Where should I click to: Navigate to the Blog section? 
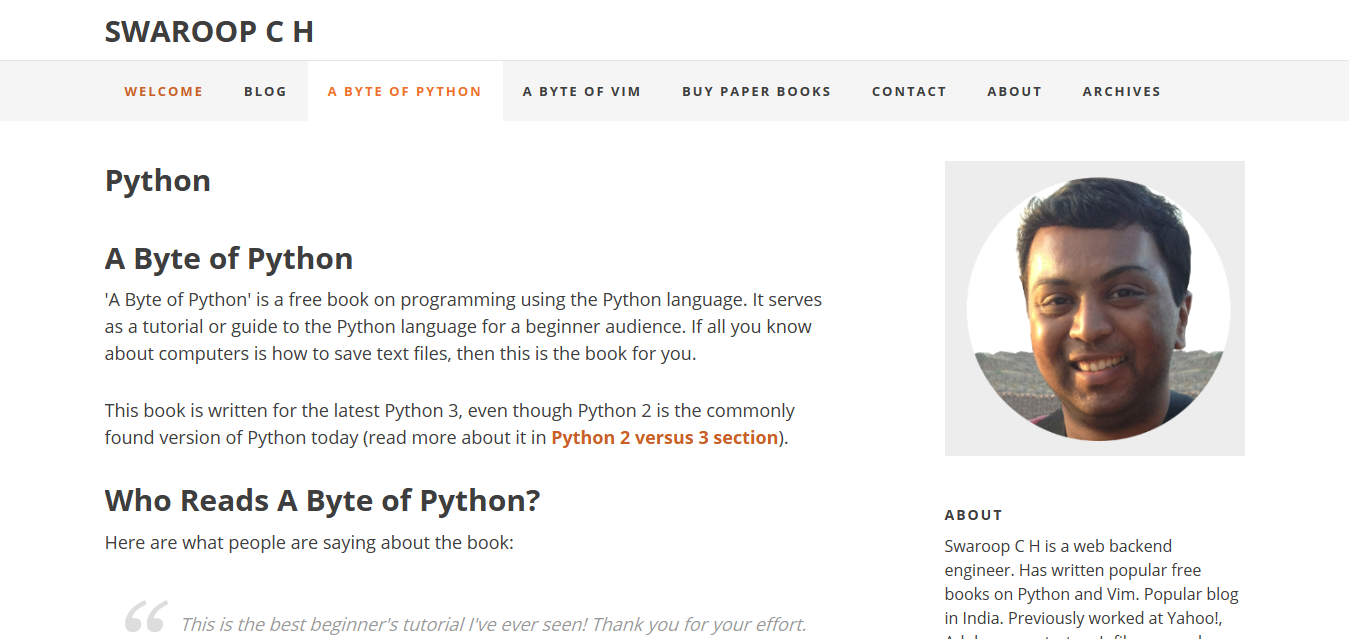click(x=265, y=90)
